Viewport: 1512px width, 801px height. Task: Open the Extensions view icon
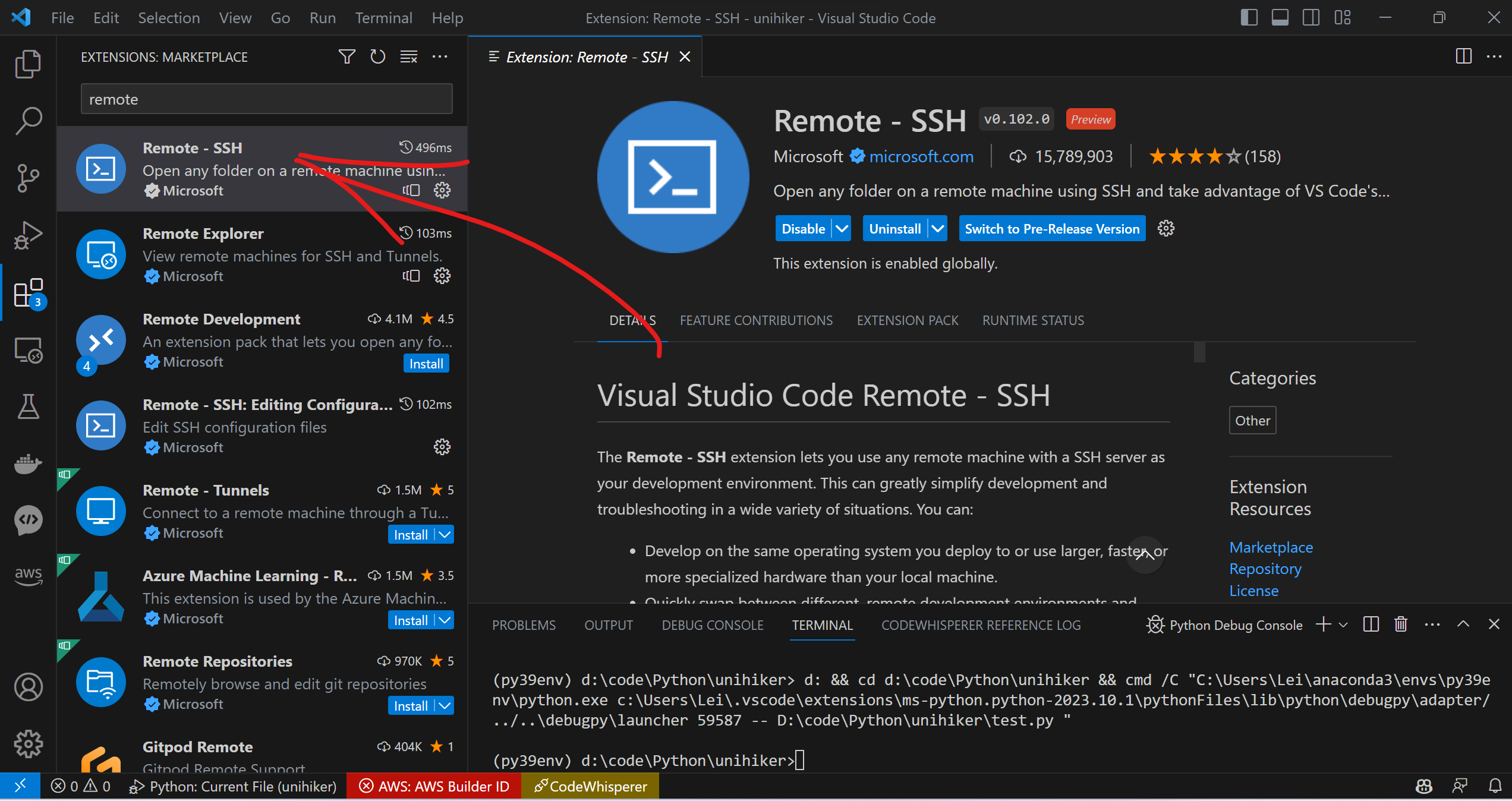tap(28, 292)
